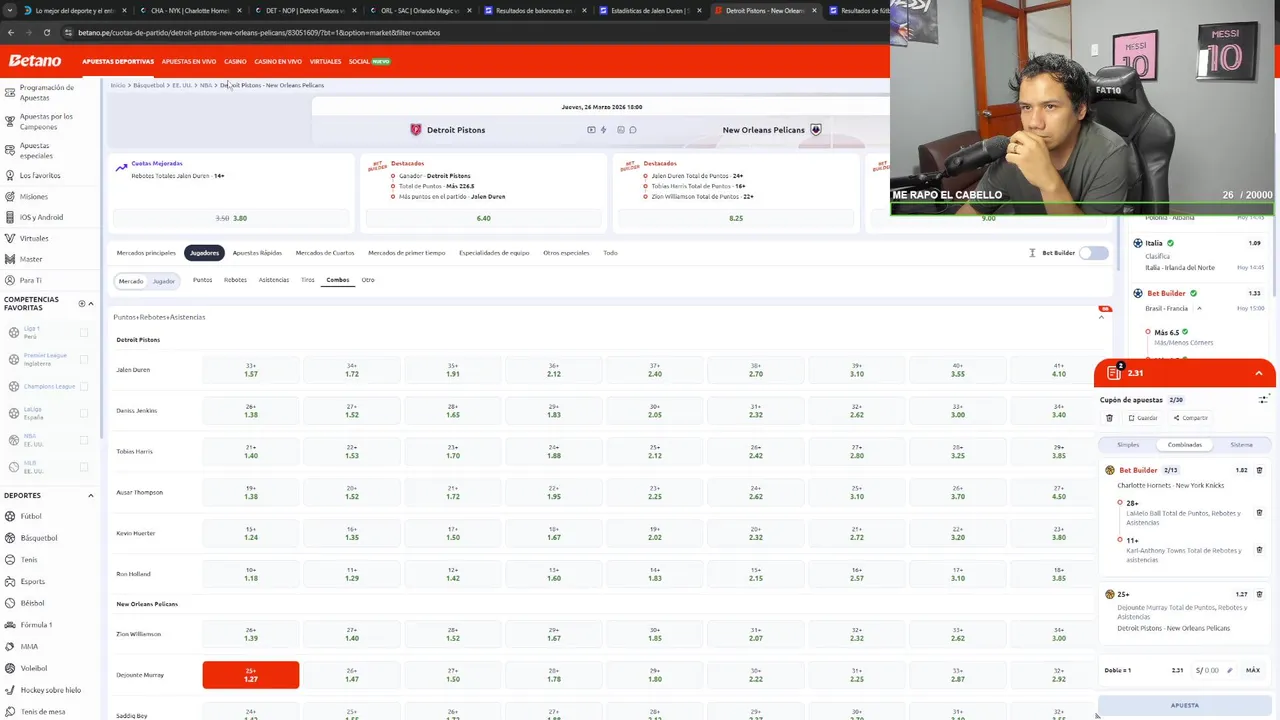Check the Liga 1 Perú favorite checkbox

84,332
